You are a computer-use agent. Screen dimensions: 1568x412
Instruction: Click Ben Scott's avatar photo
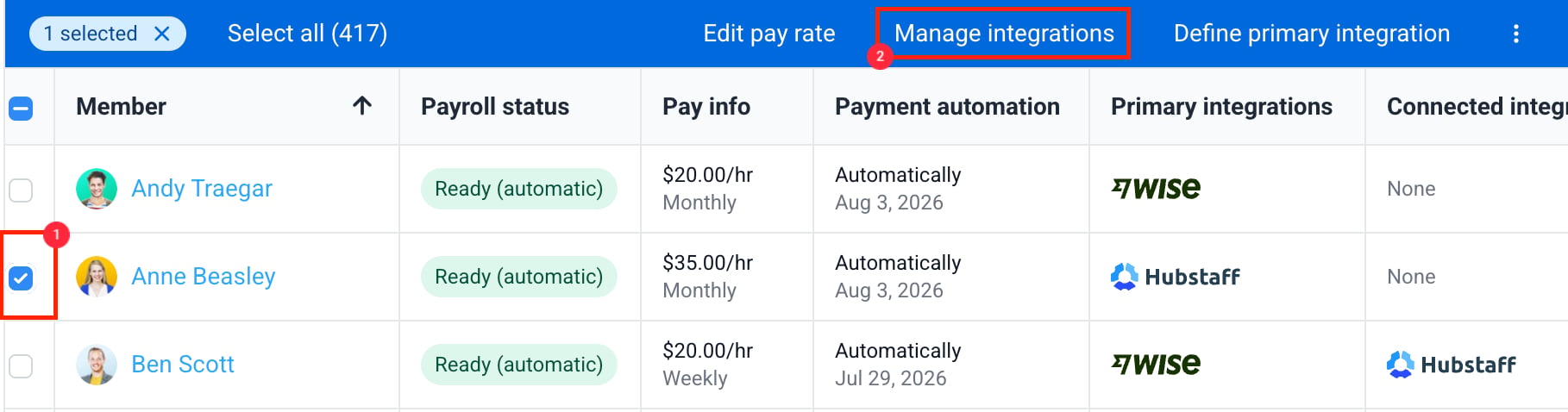97,365
